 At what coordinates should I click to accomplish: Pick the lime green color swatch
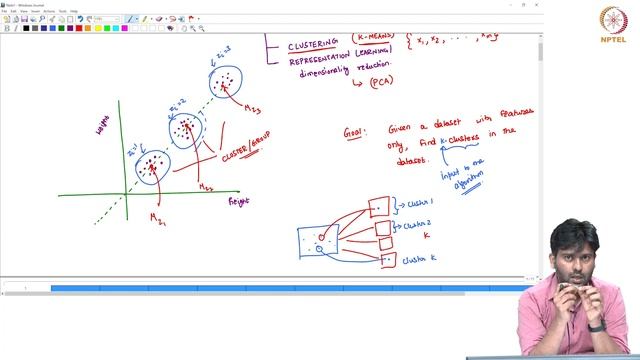click(107, 28)
